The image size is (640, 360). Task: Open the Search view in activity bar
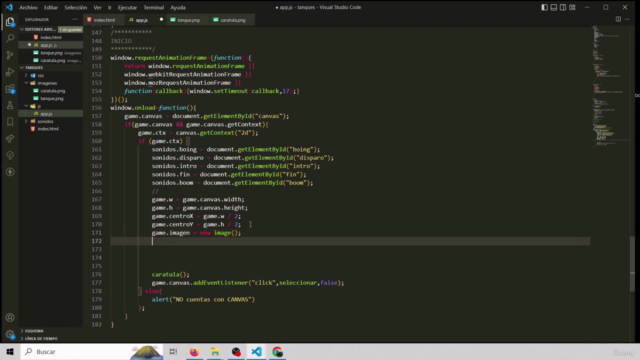pos(10,38)
